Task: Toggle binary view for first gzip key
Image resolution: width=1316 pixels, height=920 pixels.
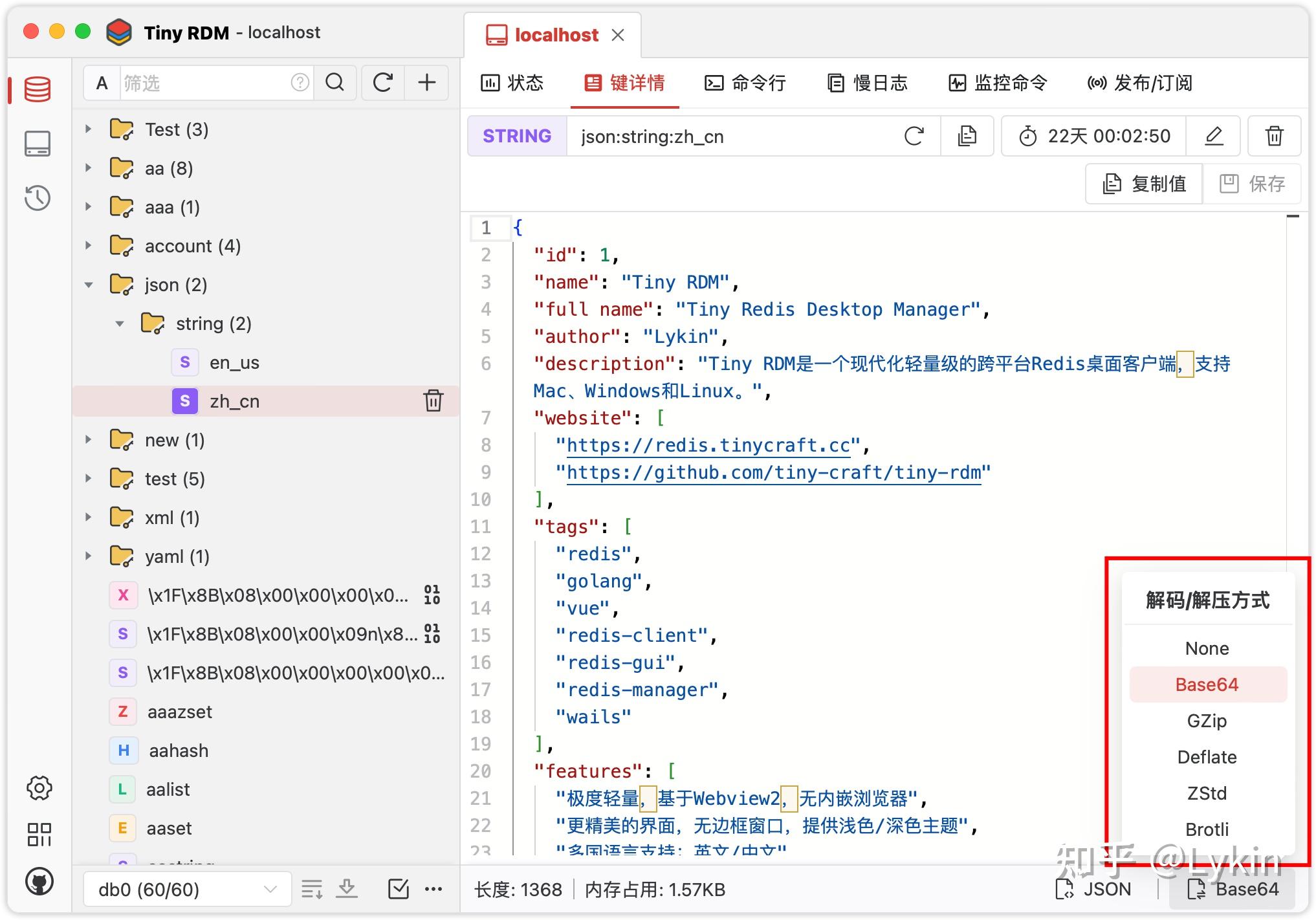Action: point(432,595)
